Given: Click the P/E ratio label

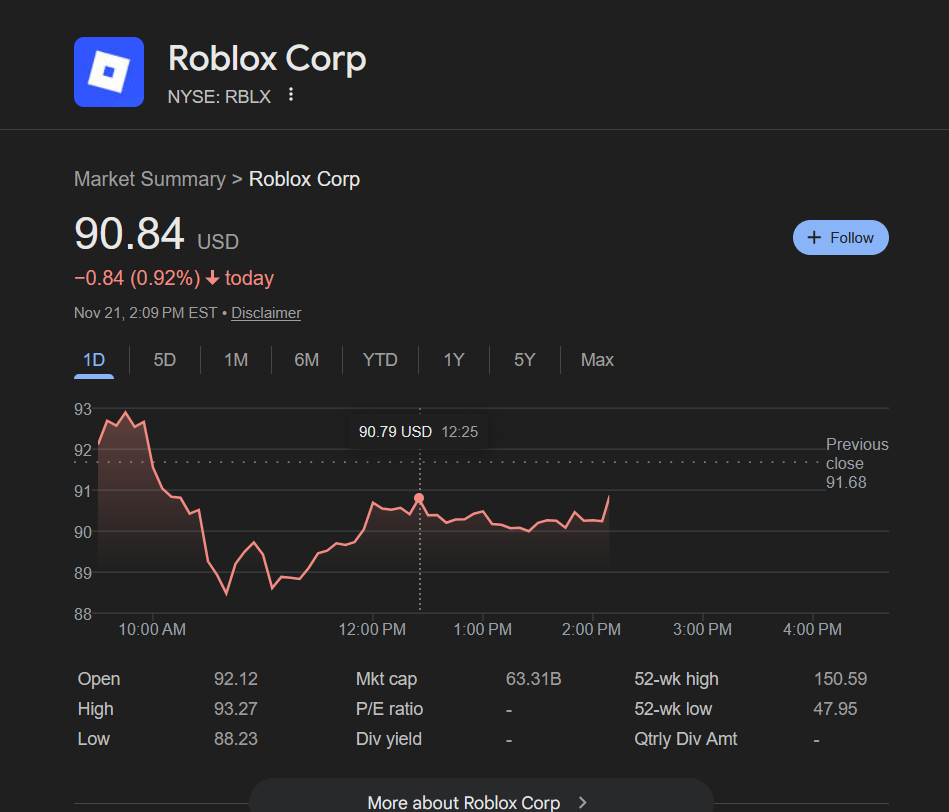Looking at the screenshot, I should click(x=389, y=709).
